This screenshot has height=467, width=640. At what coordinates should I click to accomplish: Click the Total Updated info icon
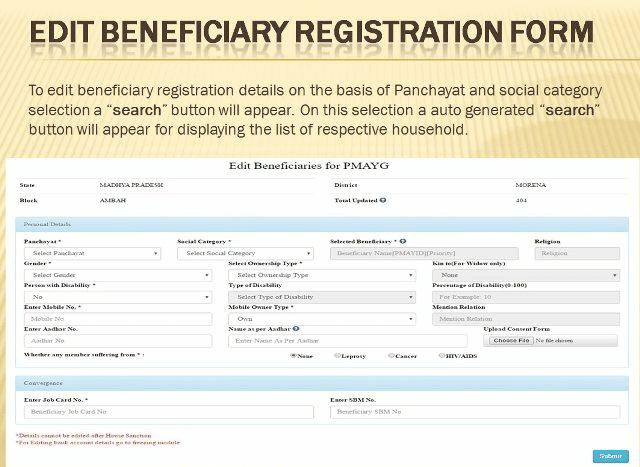point(383,200)
